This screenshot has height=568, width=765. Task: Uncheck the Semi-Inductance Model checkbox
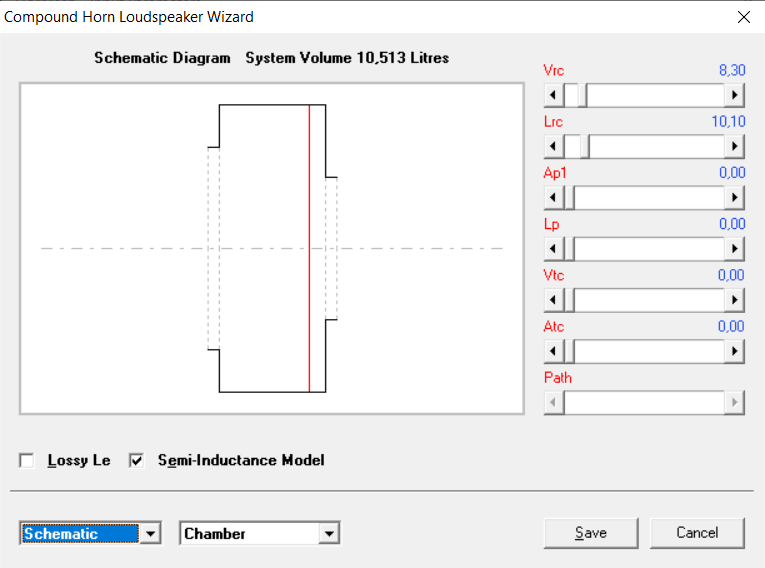coord(137,460)
